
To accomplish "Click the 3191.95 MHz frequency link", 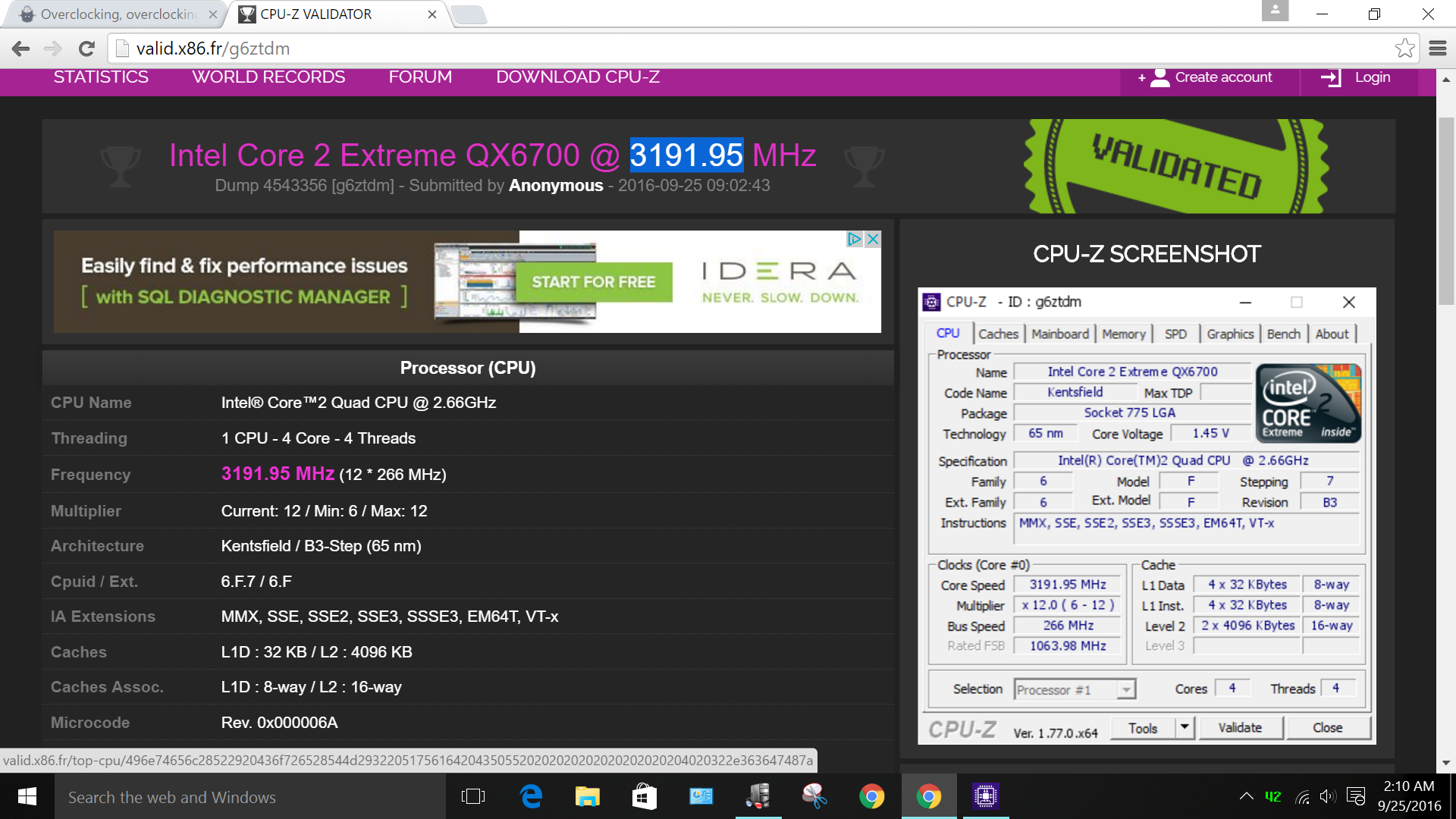I will pyautogui.click(x=278, y=474).
